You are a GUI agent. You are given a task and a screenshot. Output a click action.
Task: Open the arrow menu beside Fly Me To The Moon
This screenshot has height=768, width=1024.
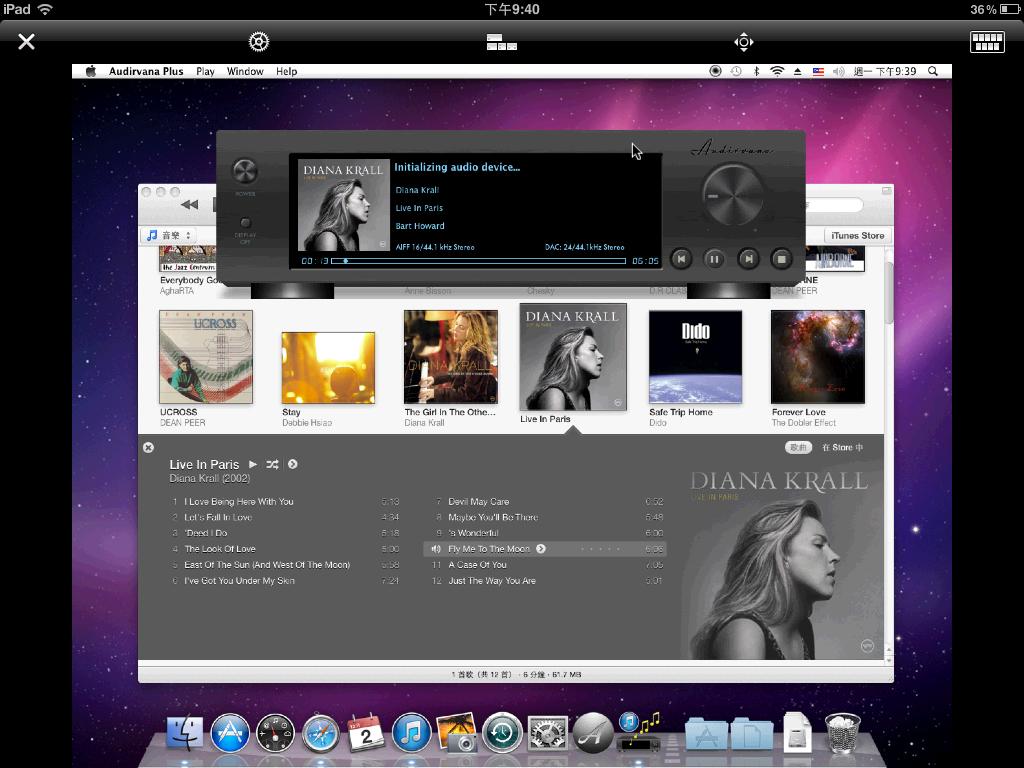point(541,549)
